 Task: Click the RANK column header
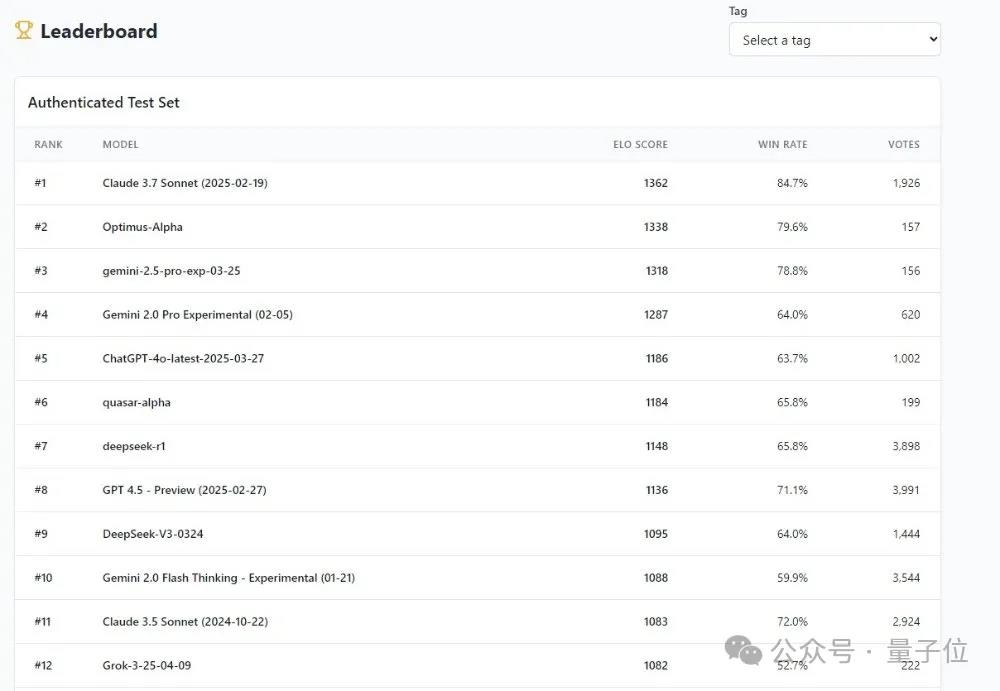click(x=48, y=145)
